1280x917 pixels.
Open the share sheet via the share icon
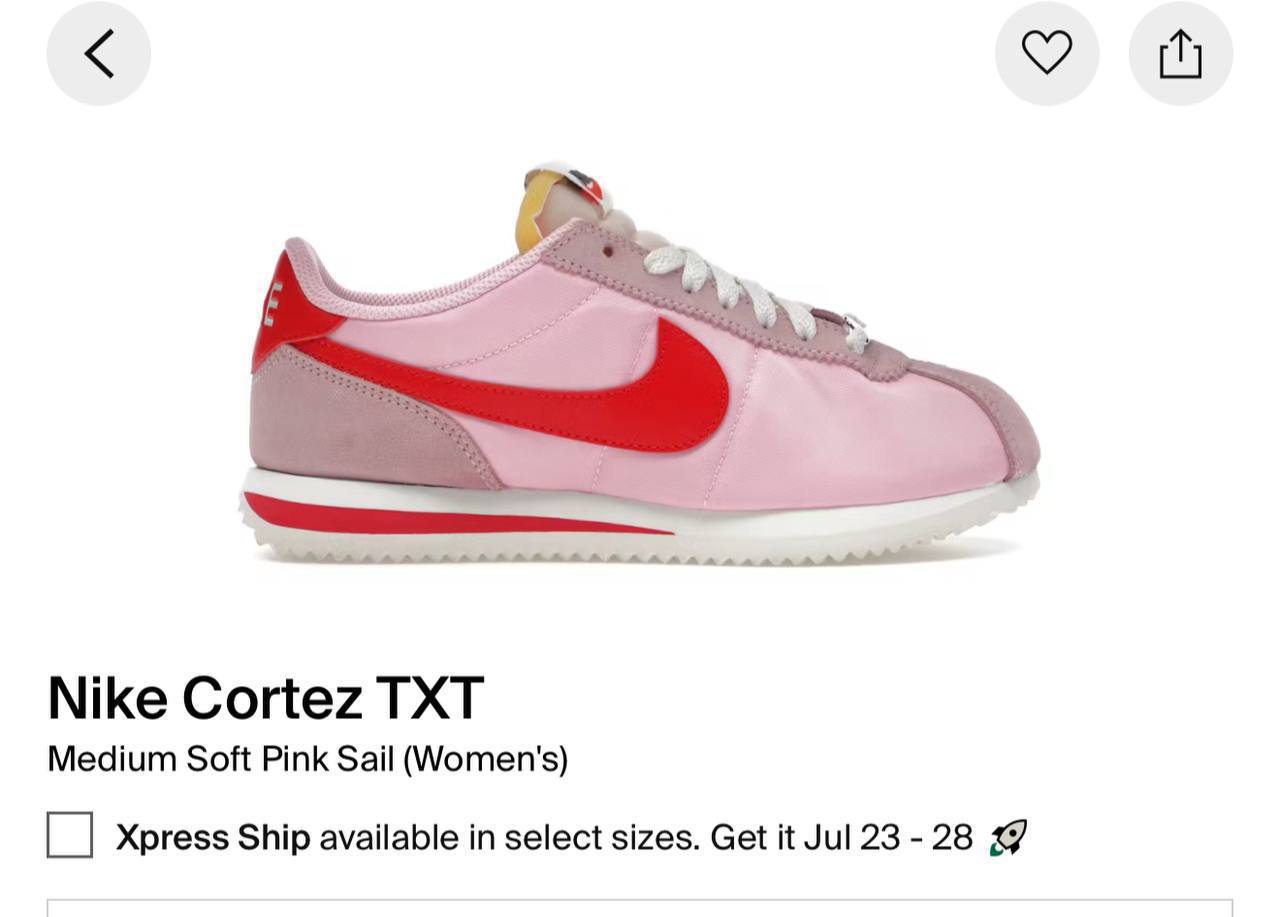tap(1181, 53)
